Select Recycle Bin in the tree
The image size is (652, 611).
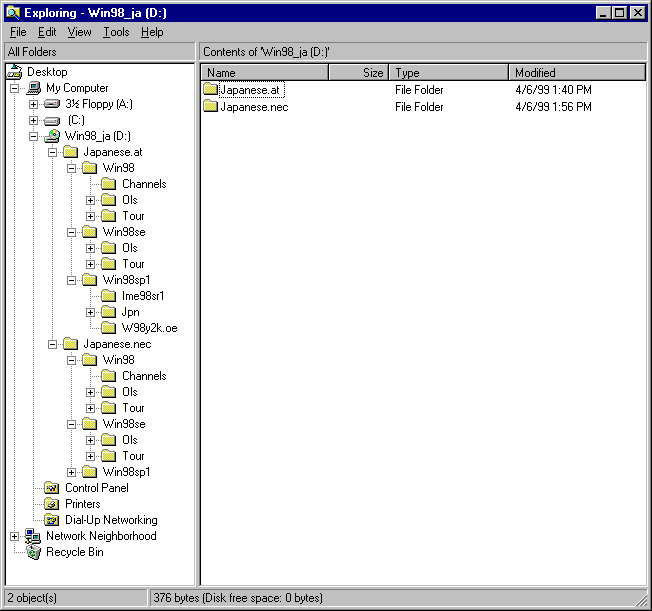coord(75,552)
